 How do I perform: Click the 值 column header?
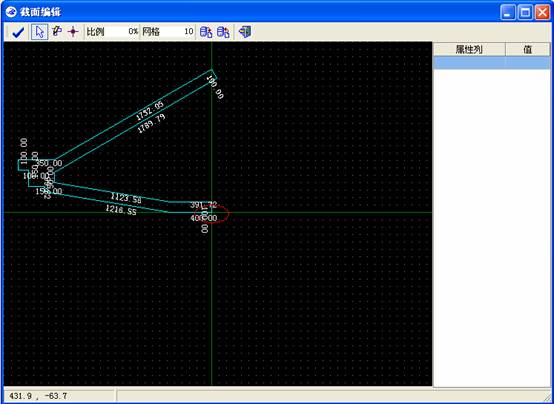tap(528, 50)
